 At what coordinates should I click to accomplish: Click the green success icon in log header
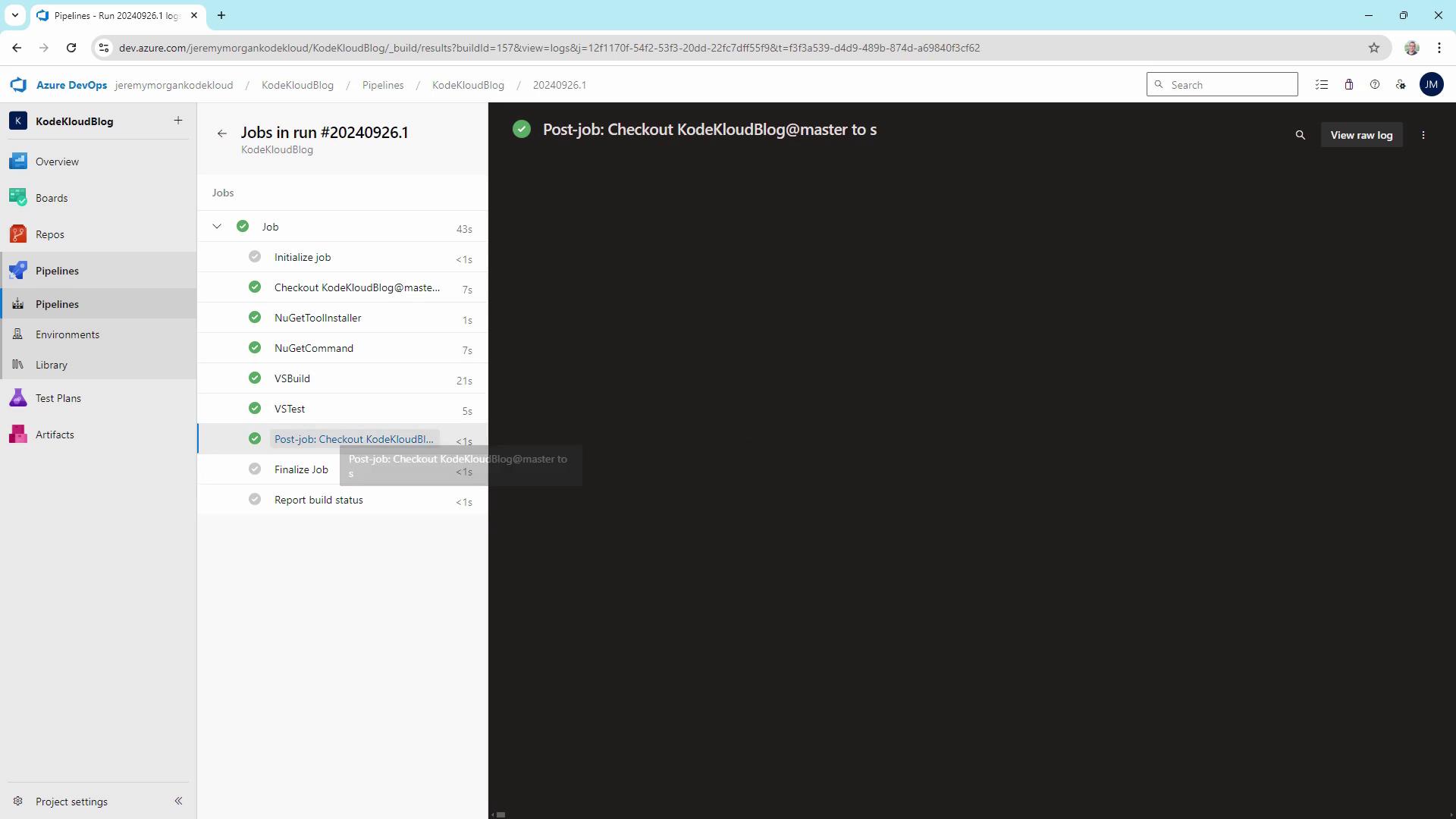(521, 129)
